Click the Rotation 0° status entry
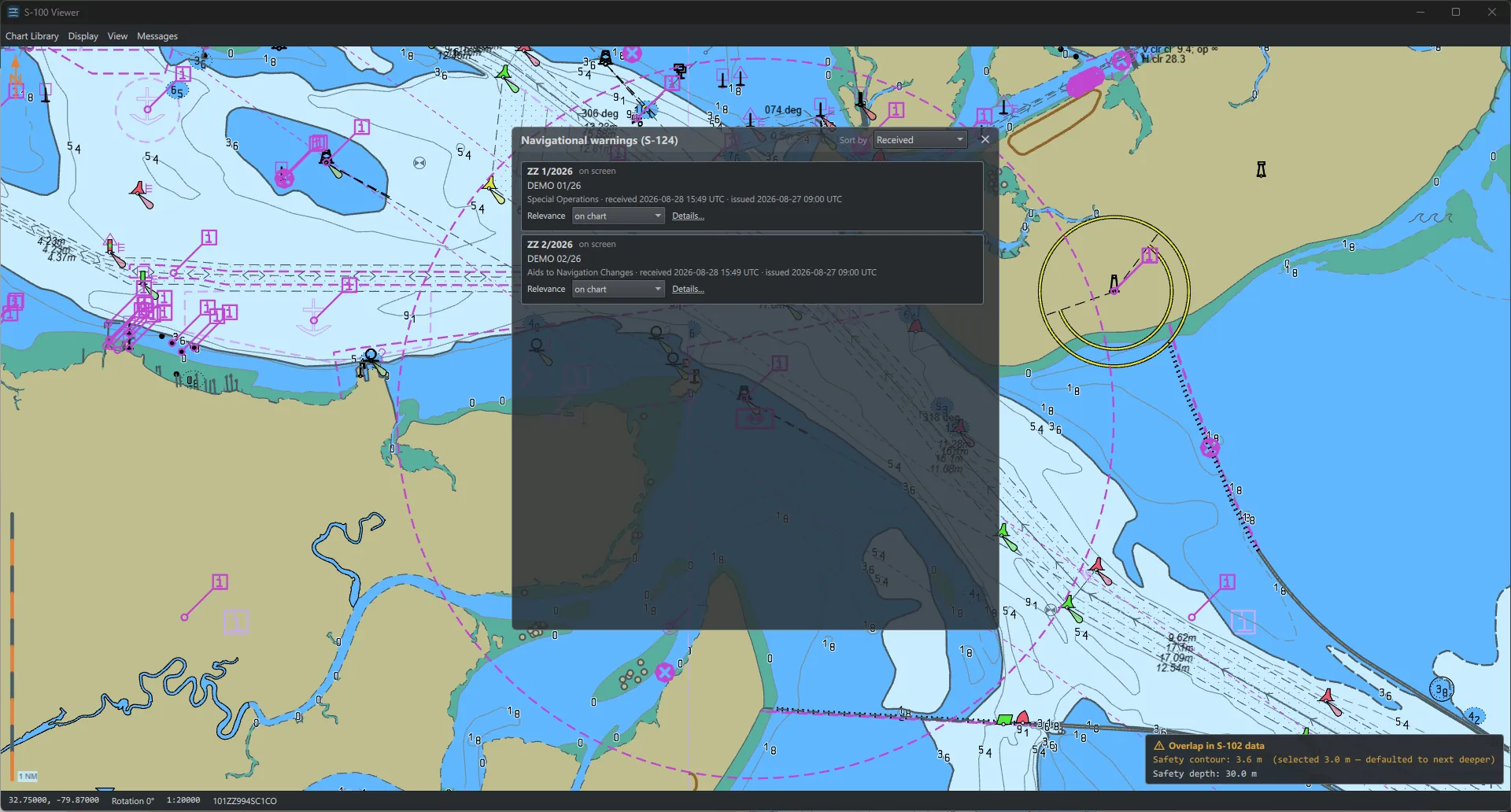The height and width of the screenshot is (812, 1511). pyautogui.click(x=132, y=800)
